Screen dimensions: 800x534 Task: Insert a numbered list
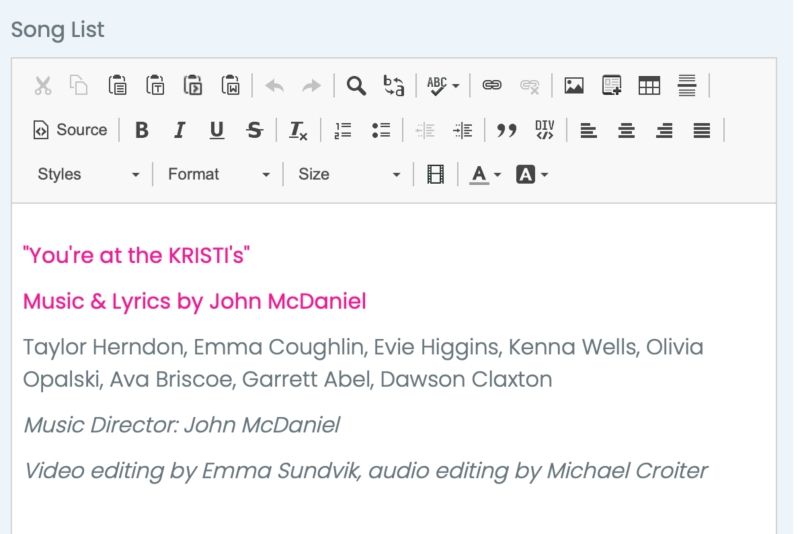343,130
